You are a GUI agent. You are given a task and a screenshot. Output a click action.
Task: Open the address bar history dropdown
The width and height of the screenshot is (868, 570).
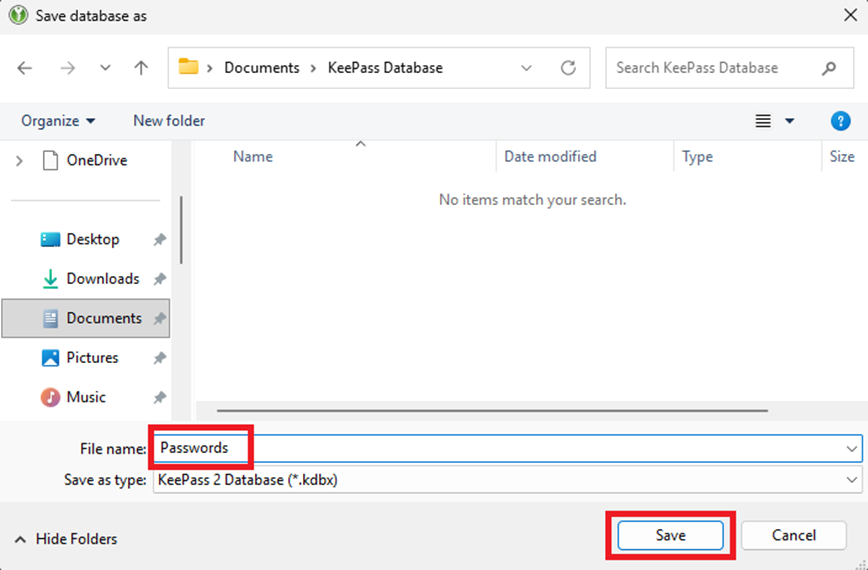527,68
